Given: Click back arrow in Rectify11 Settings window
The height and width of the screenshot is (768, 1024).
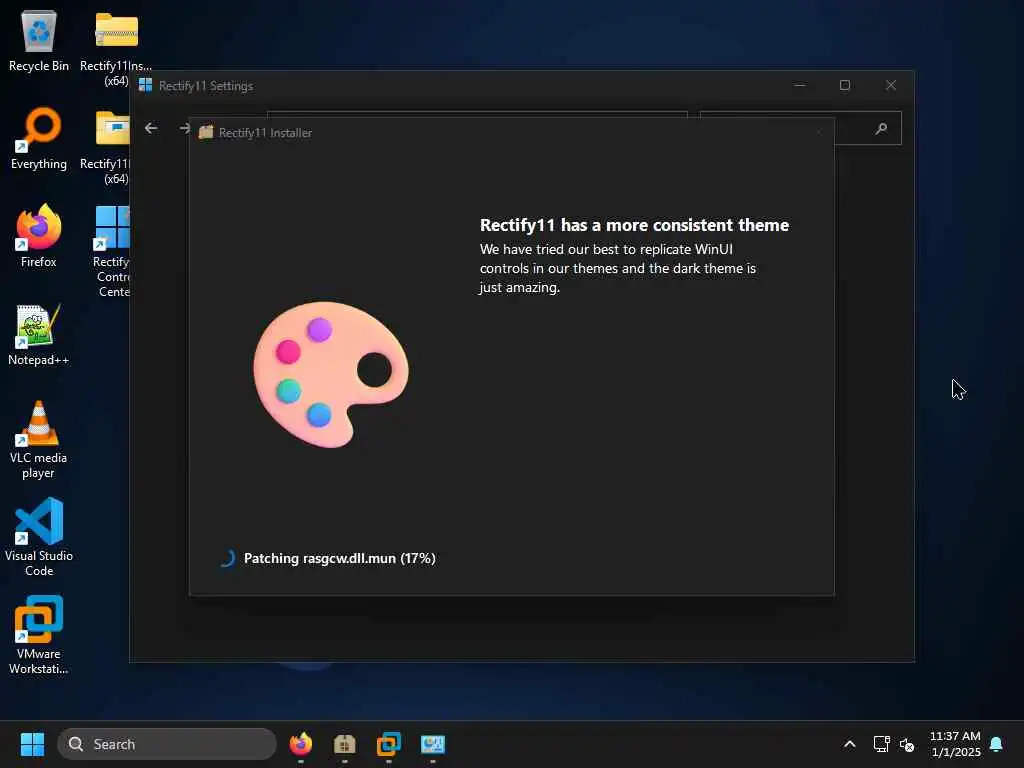Looking at the screenshot, I should coord(151,128).
